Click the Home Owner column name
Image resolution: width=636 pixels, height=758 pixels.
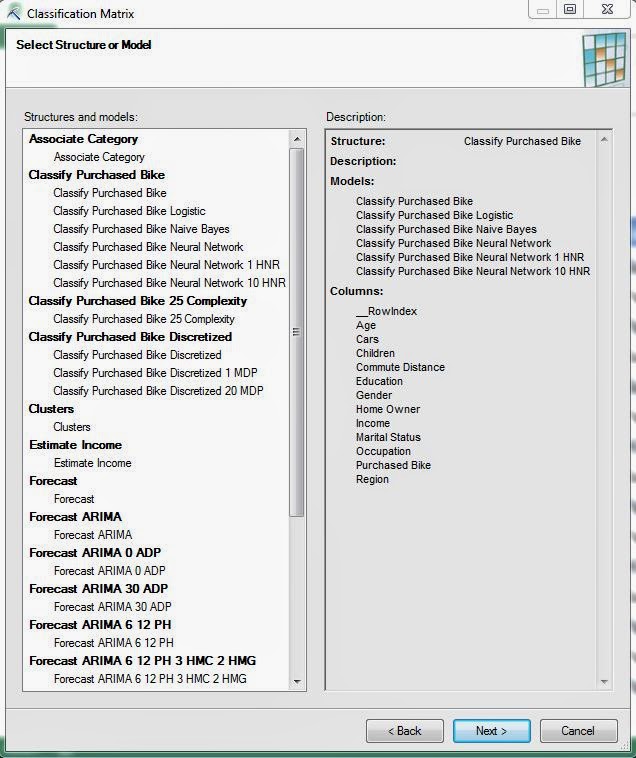(x=388, y=409)
